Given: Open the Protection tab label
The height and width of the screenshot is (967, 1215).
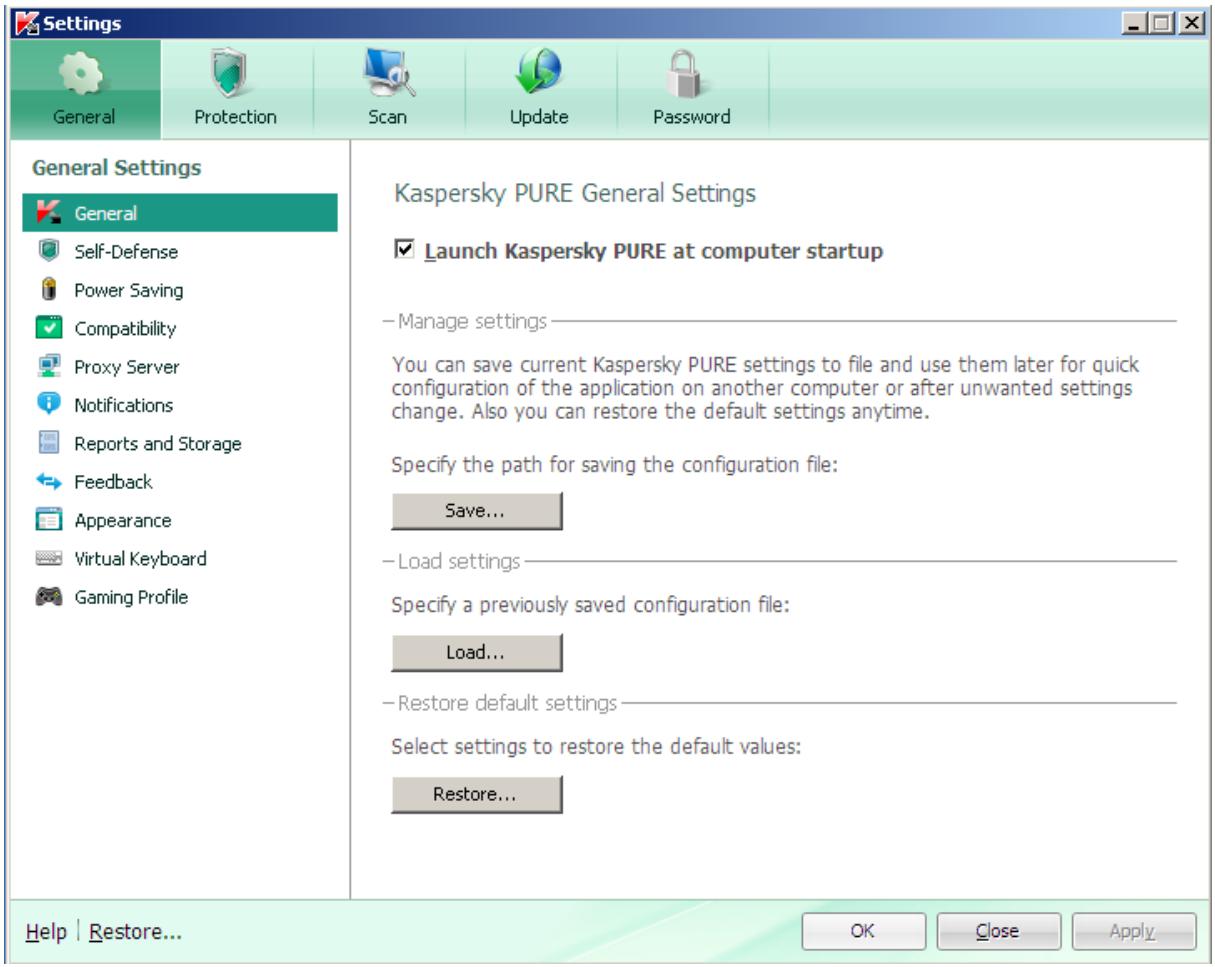Looking at the screenshot, I should [233, 117].
